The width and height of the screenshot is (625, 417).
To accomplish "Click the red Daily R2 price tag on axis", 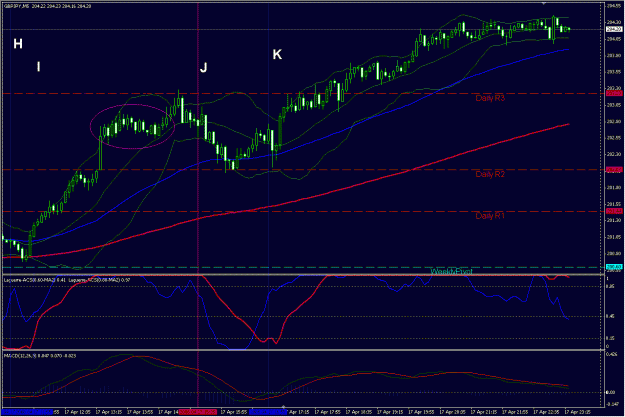I will pyautogui.click(x=614, y=170).
